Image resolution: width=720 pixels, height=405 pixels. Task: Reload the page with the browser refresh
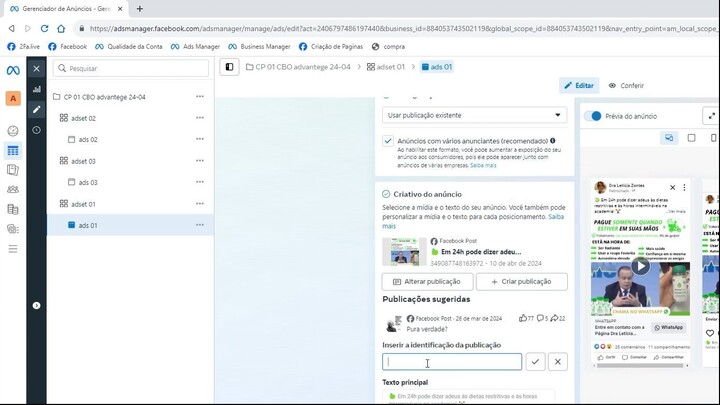(x=45, y=28)
